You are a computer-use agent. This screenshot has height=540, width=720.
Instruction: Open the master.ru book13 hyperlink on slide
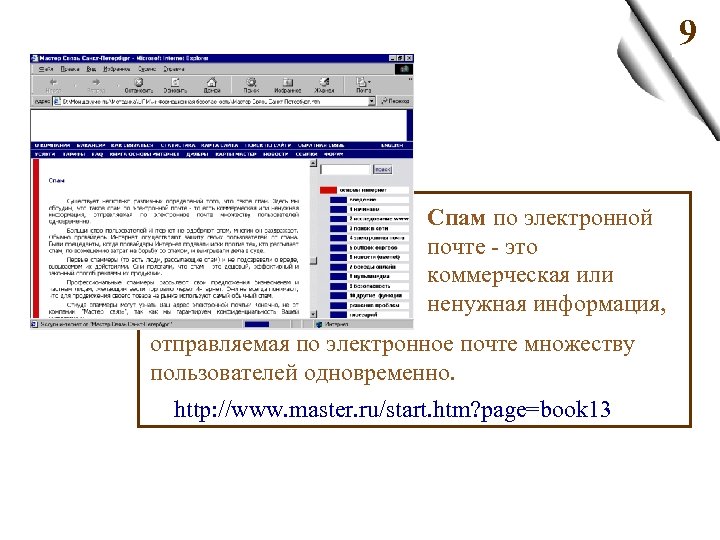click(x=392, y=409)
